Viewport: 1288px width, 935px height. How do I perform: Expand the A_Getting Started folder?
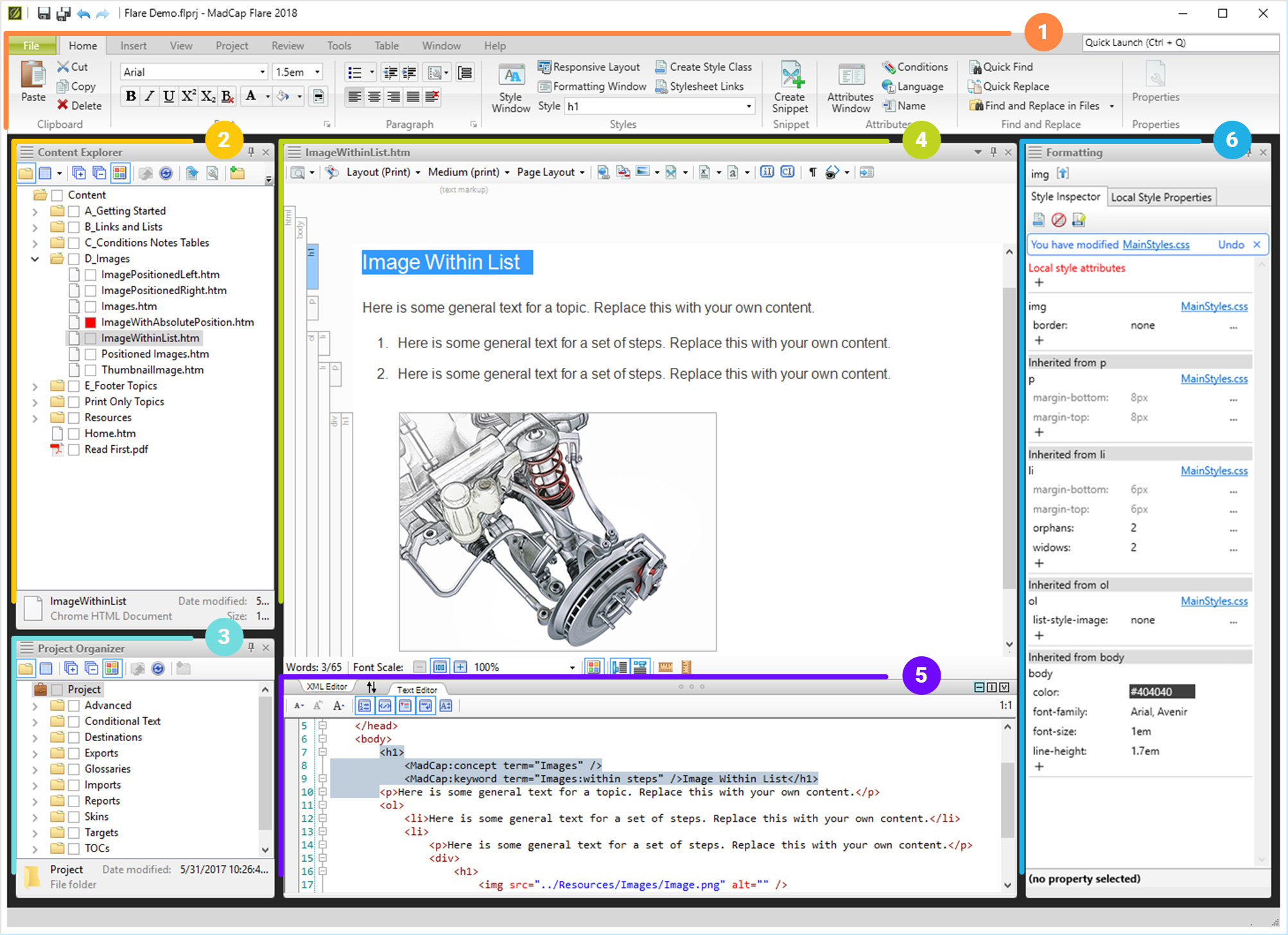[x=35, y=211]
